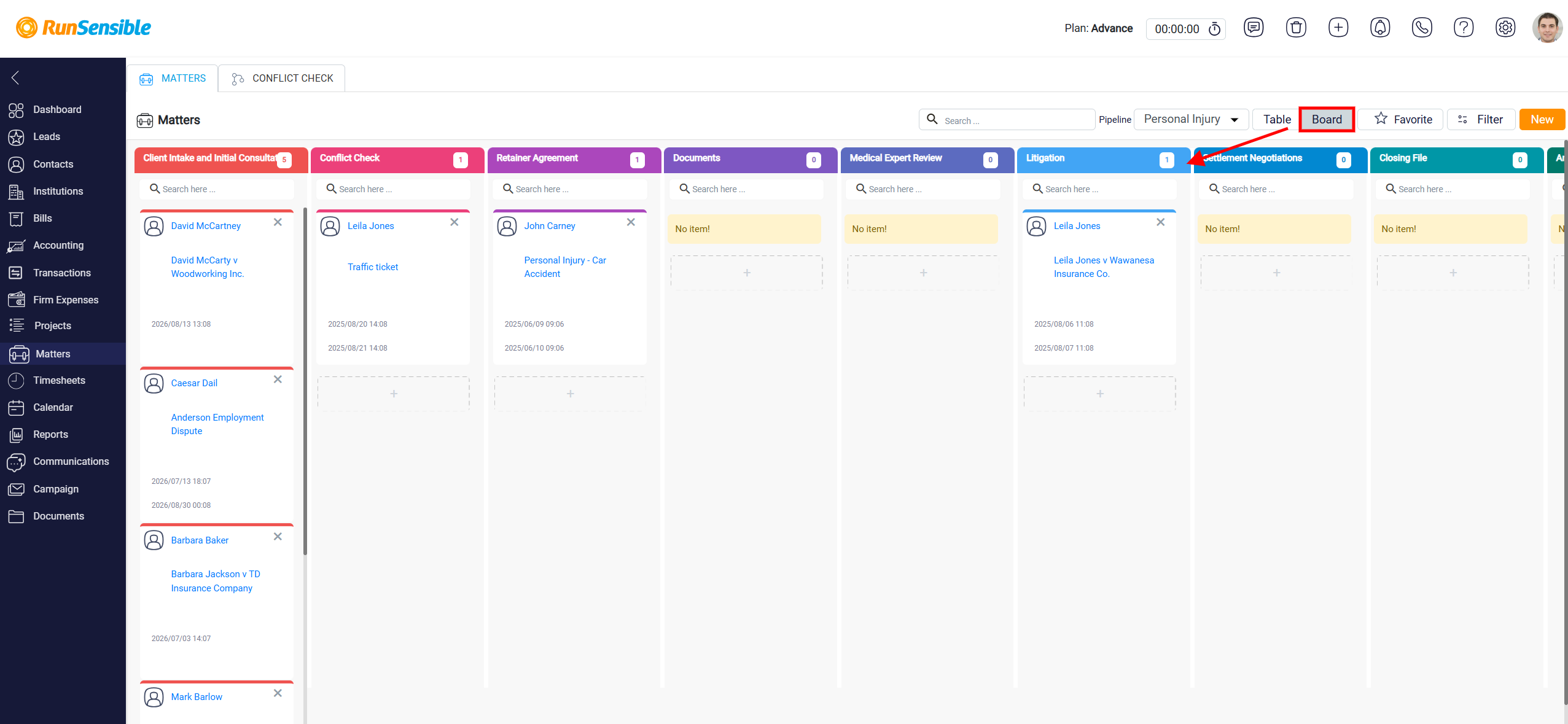This screenshot has height=724, width=1568.
Task: Open the timer stopwatch icon
Action: pyautogui.click(x=1214, y=29)
